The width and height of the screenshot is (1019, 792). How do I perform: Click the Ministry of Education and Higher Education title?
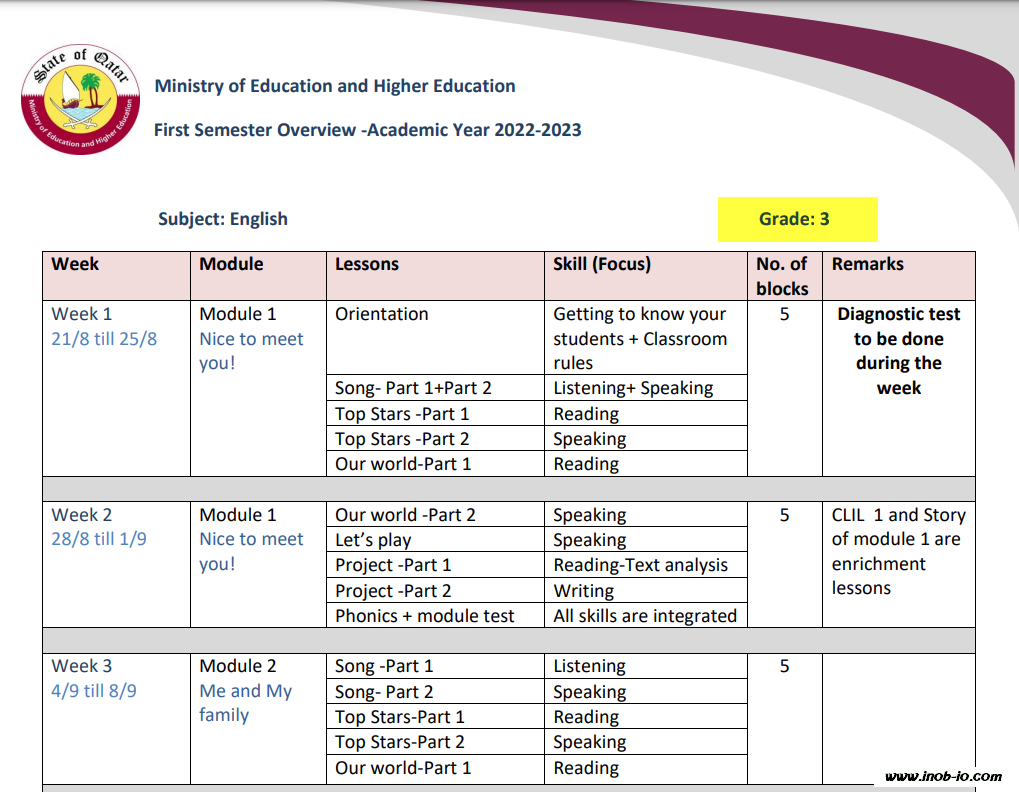tap(335, 86)
